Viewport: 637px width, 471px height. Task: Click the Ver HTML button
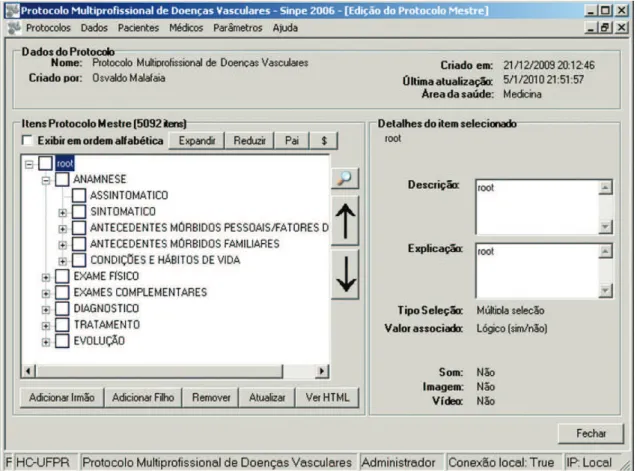click(x=327, y=397)
